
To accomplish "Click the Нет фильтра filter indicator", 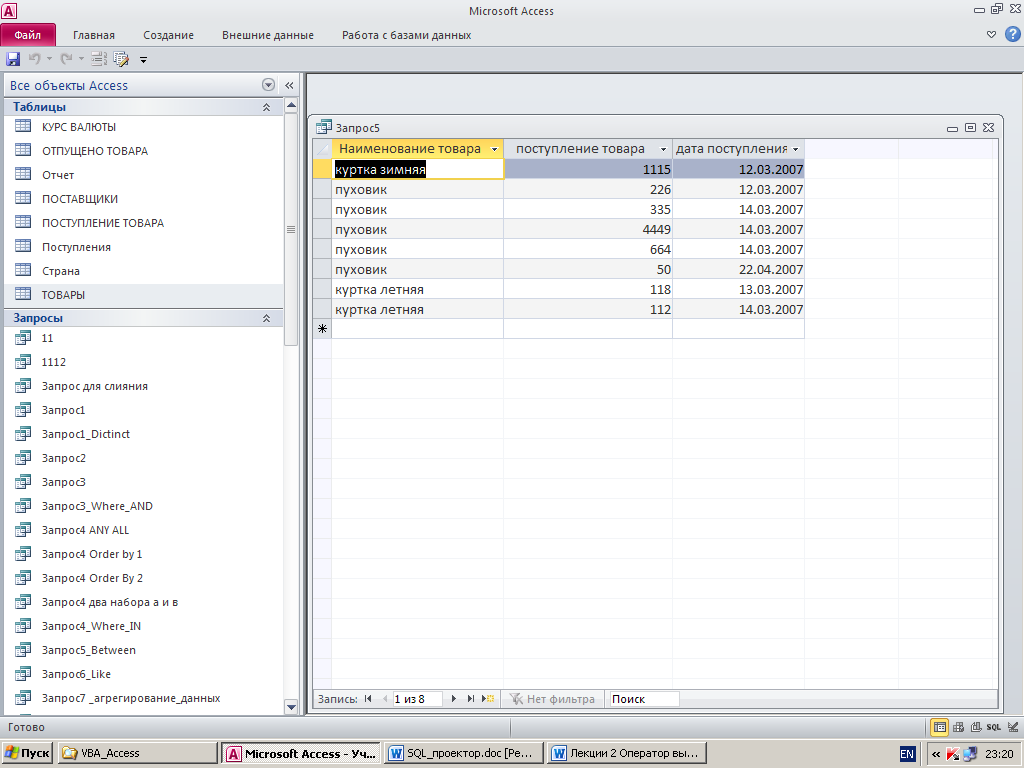I will point(552,699).
